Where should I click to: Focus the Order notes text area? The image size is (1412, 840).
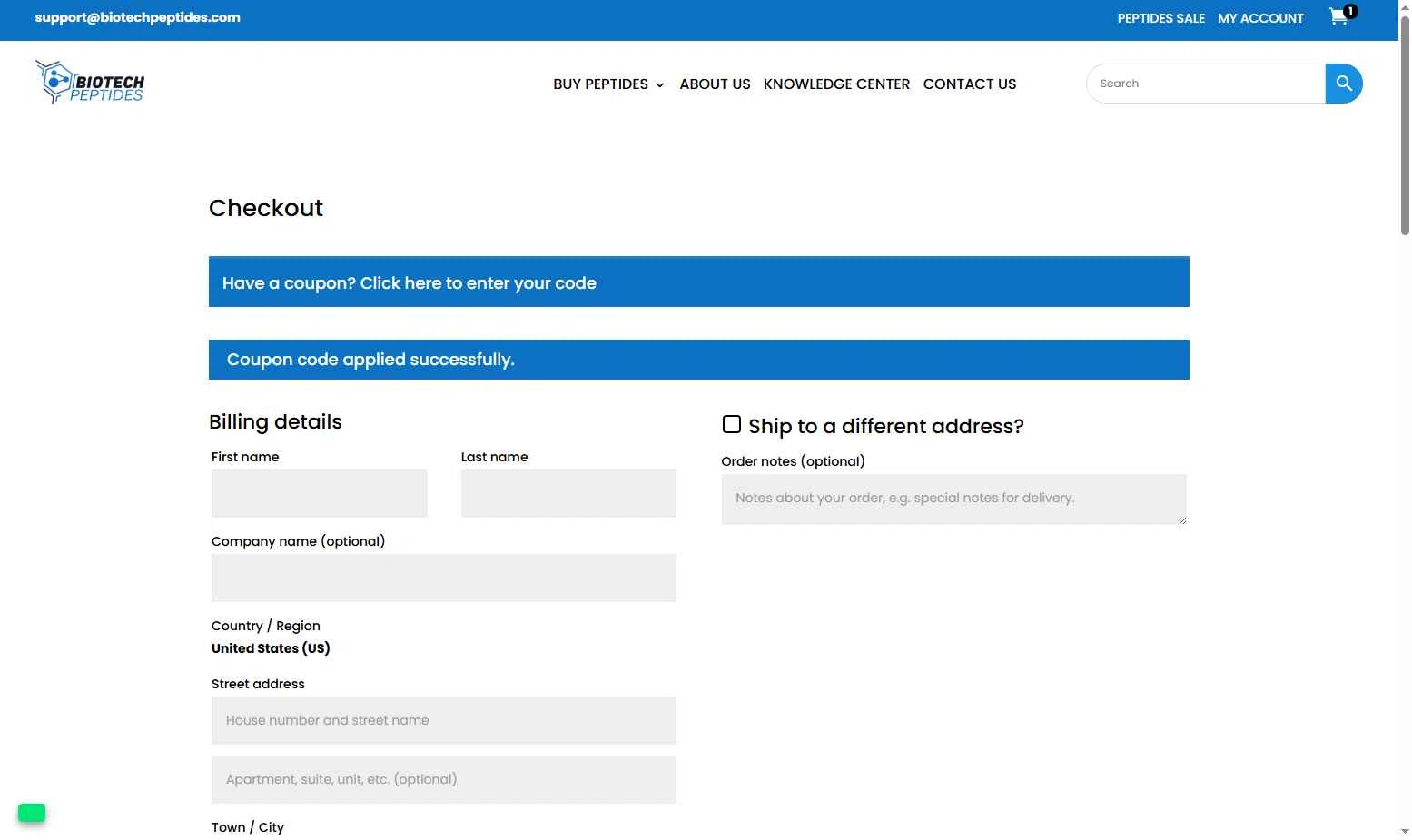(x=954, y=499)
